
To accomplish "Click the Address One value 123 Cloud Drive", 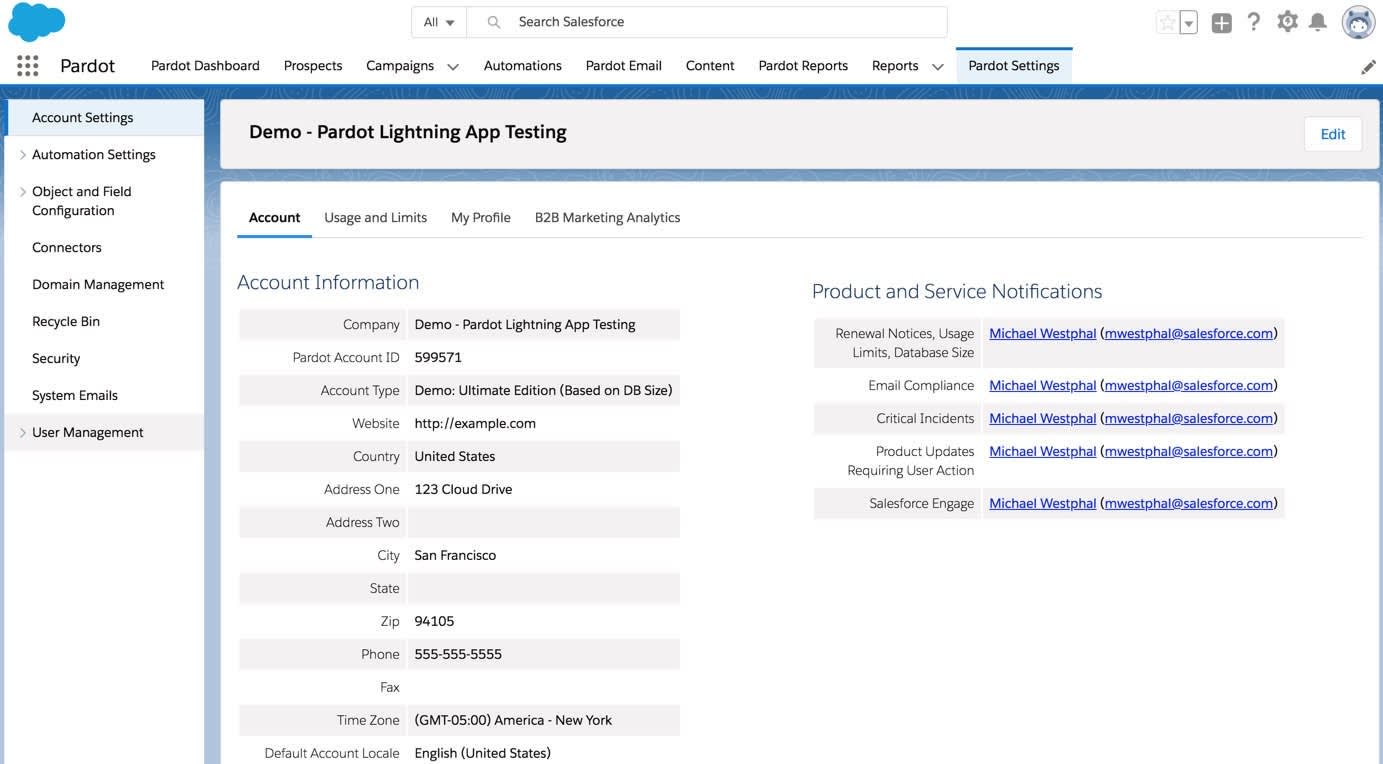I will click(463, 490).
